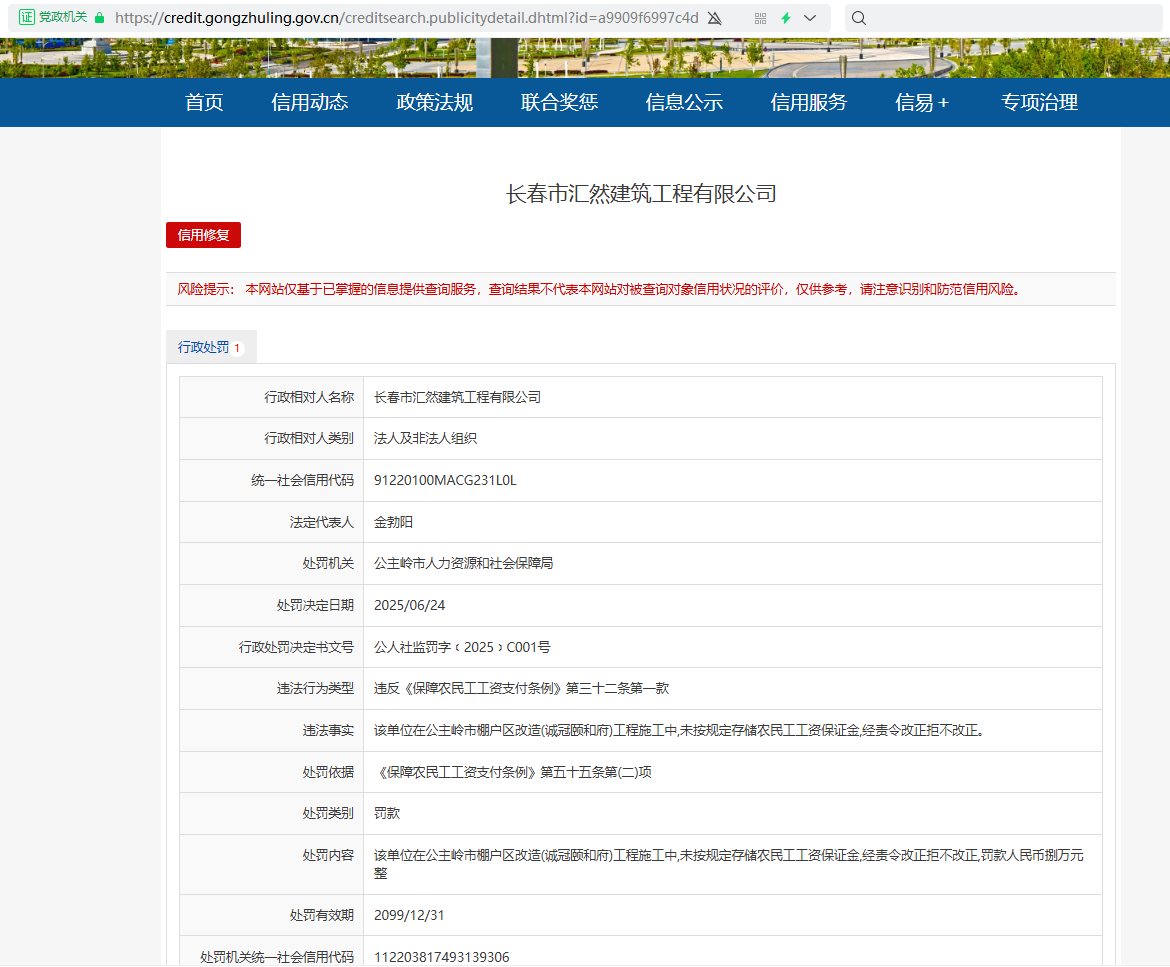Open the 首页 navigation menu item
This screenshot has height=967, width=1170.
pyautogui.click(x=204, y=102)
